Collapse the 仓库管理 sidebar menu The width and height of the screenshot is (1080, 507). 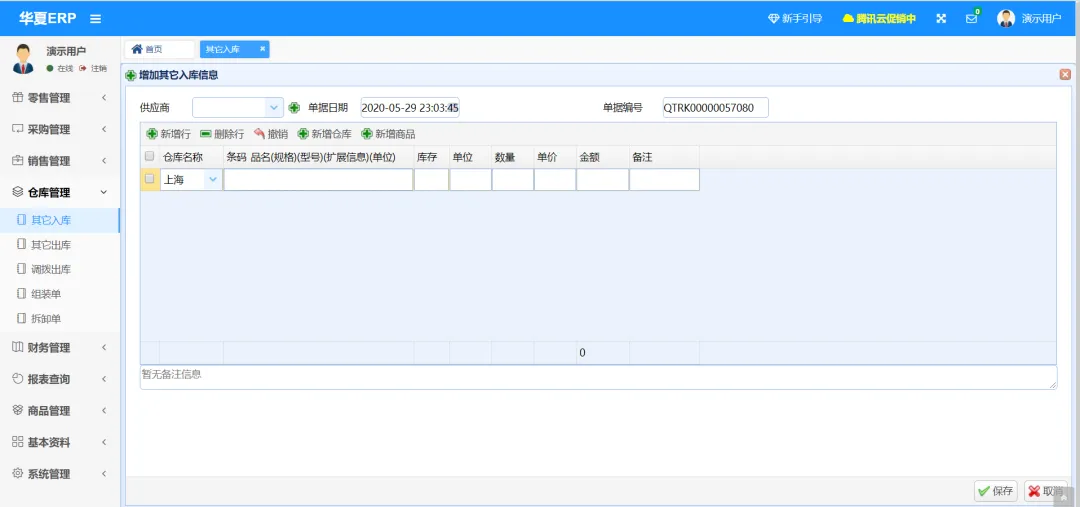tap(60, 193)
